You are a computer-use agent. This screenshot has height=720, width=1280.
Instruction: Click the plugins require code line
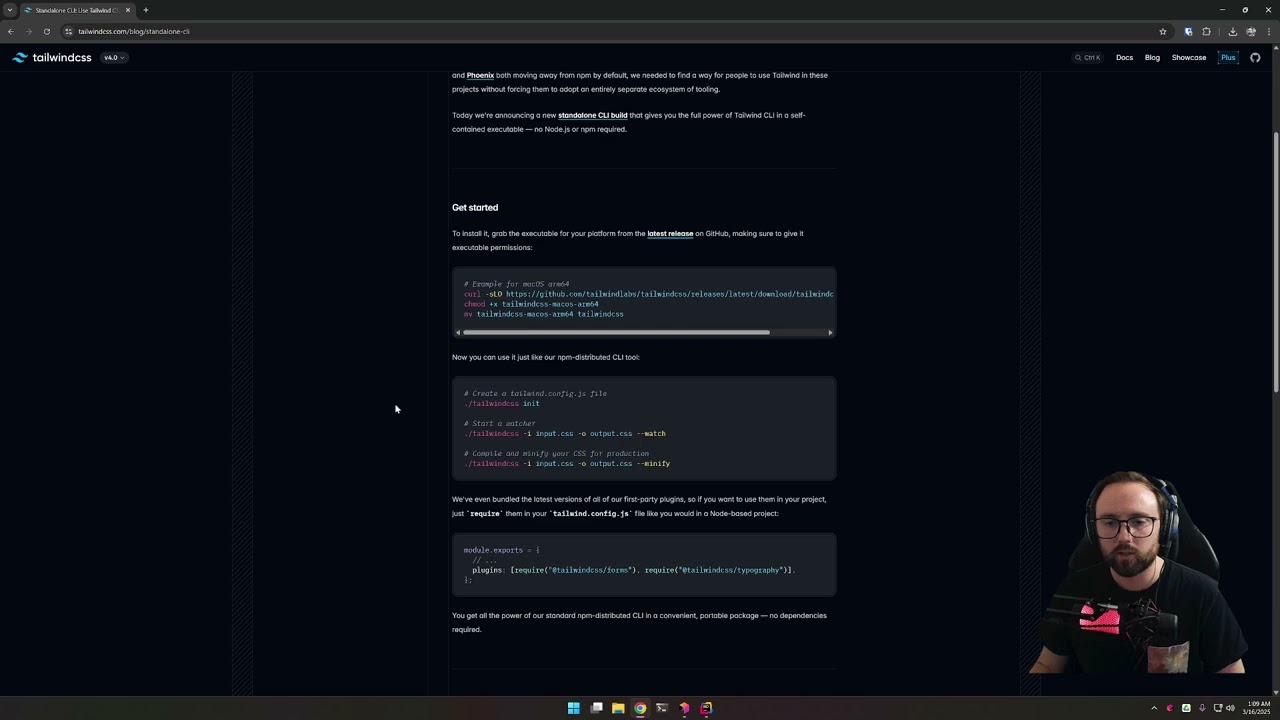click(633, 570)
